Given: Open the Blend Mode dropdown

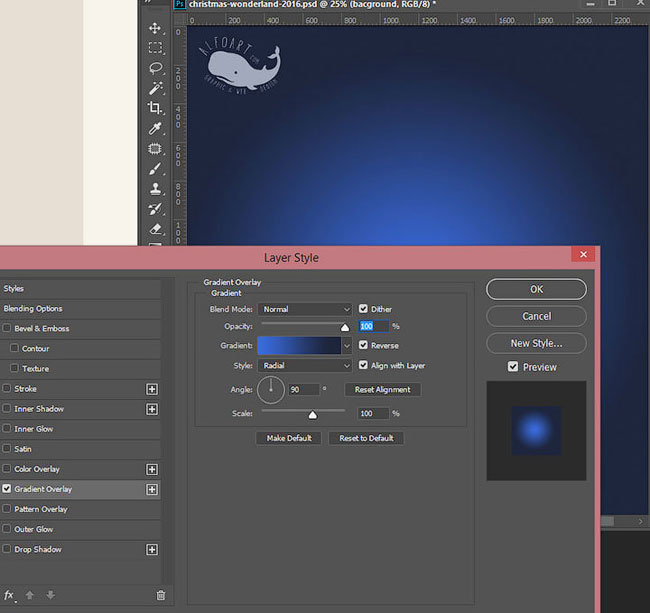Looking at the screenshot, I should click(x=305, y=310).
